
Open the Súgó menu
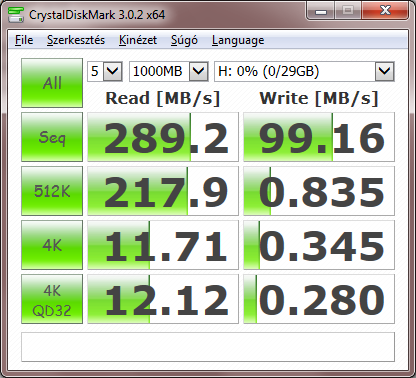pyautogui.click(x=184, y=40)
